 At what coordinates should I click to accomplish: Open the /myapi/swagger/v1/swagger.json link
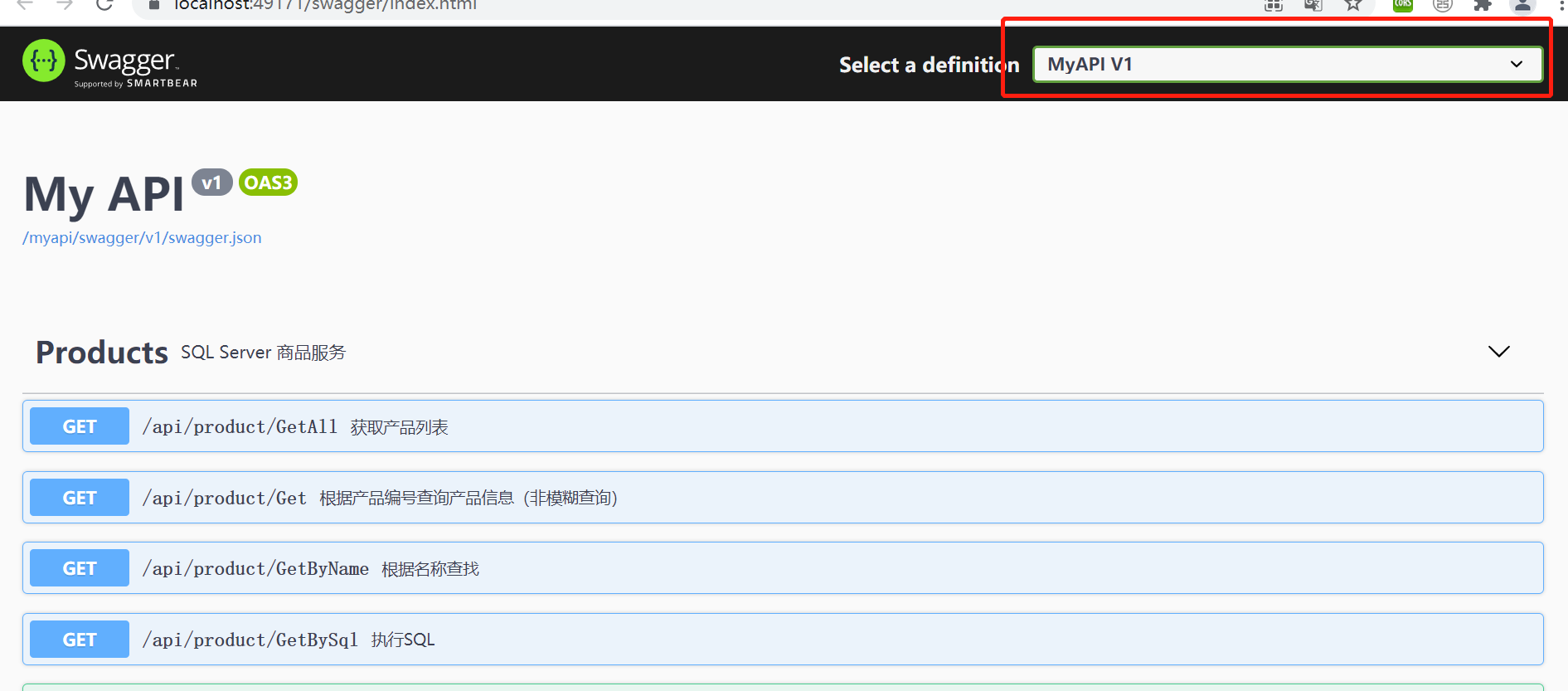pos(142,238)
